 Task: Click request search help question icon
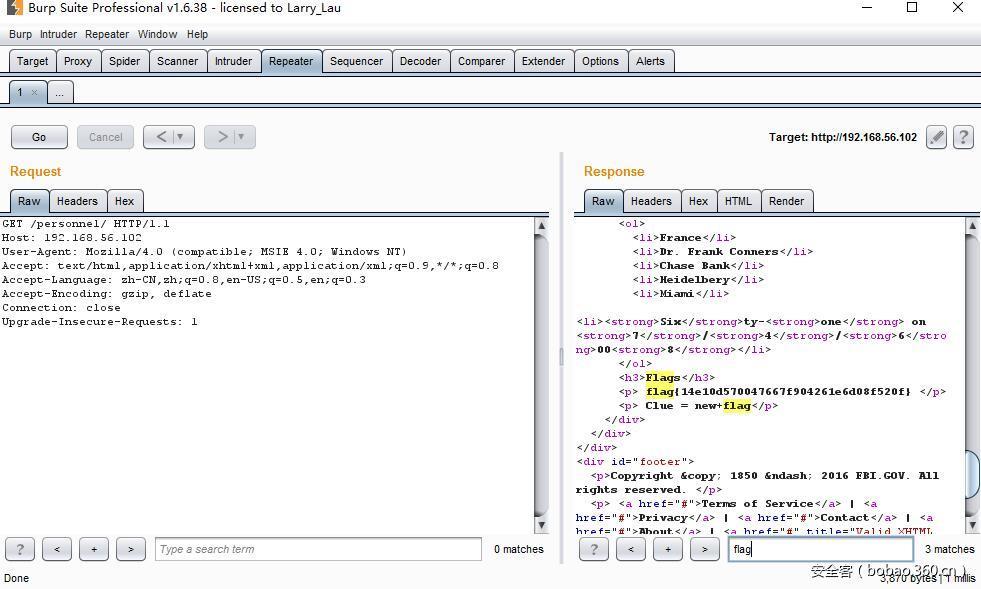tap(20, 549)
